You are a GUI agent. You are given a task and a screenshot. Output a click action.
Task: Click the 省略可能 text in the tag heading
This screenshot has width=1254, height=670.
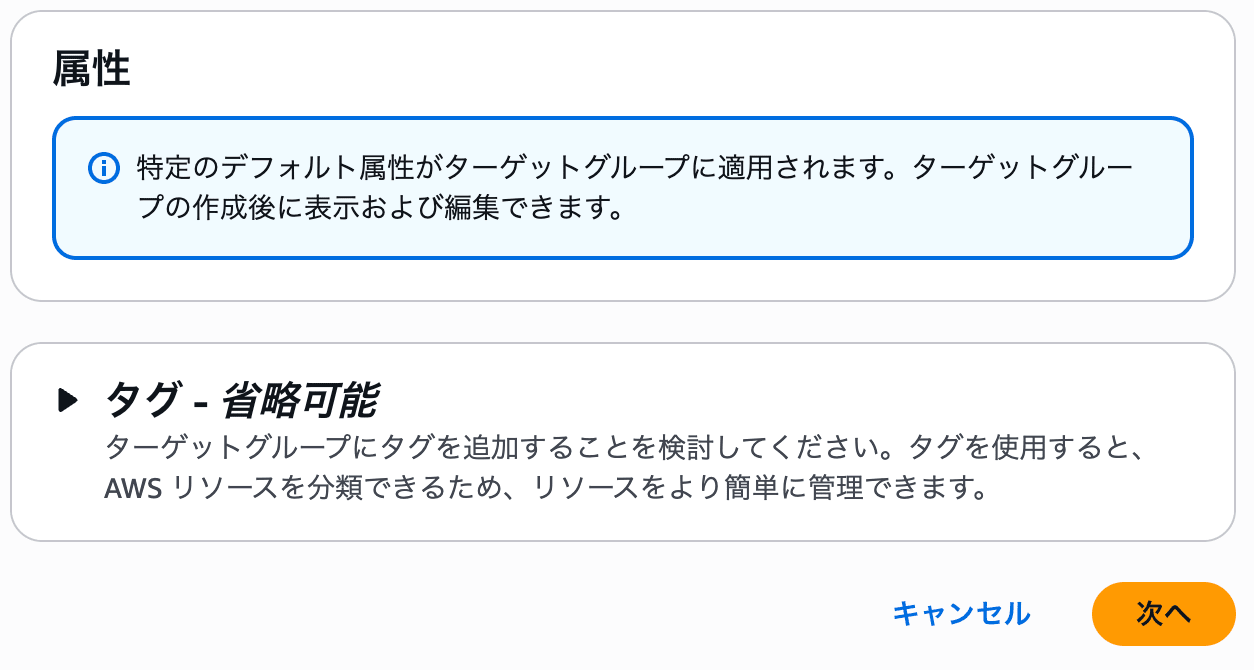[298, 401]
